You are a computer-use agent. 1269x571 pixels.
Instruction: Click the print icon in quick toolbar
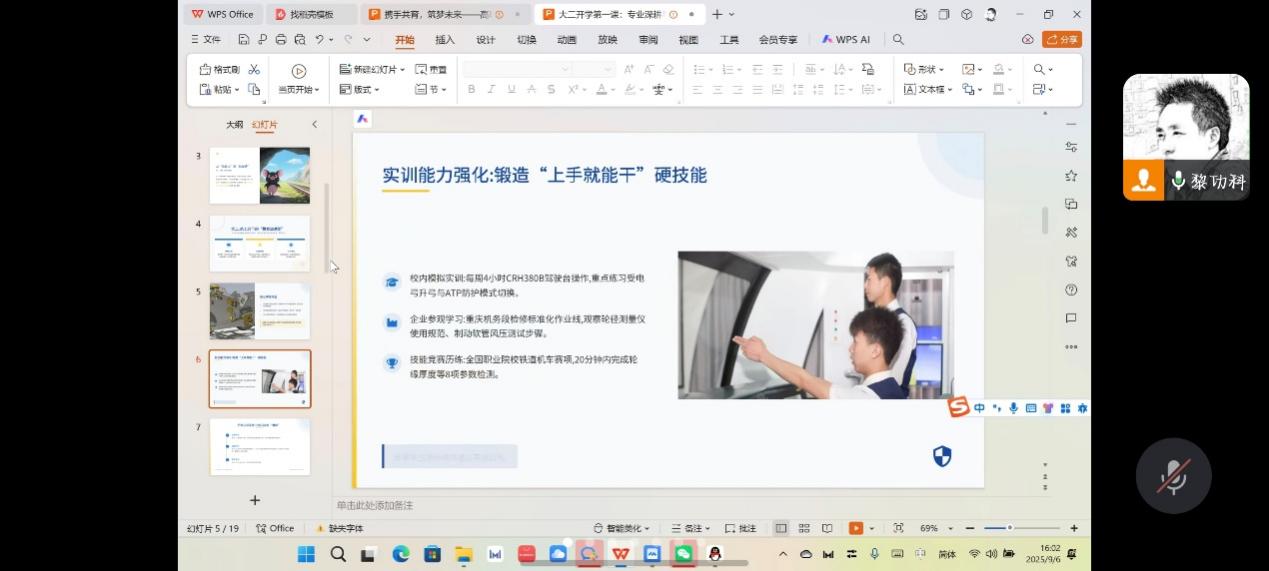[x=281, y=40]
